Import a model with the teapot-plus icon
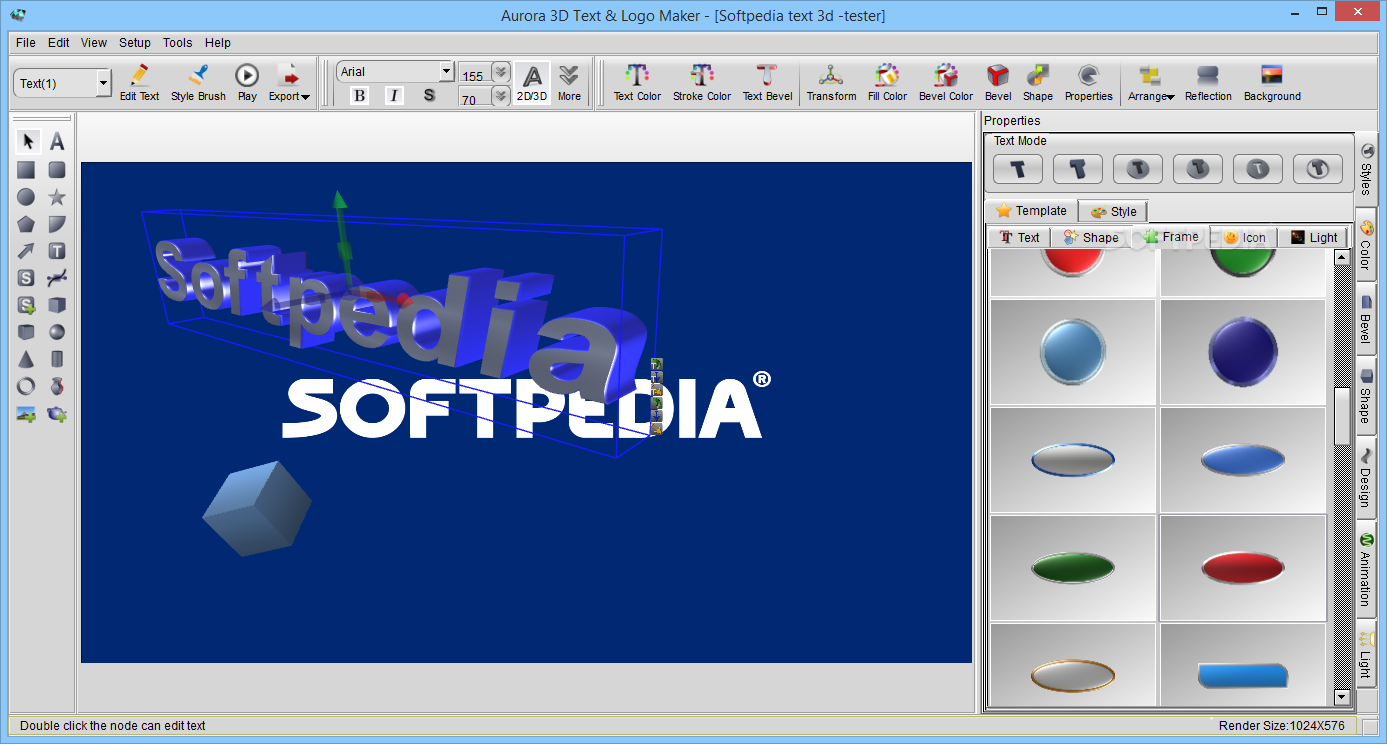This screenshot has width=1387, height=744. coord(57,413)
